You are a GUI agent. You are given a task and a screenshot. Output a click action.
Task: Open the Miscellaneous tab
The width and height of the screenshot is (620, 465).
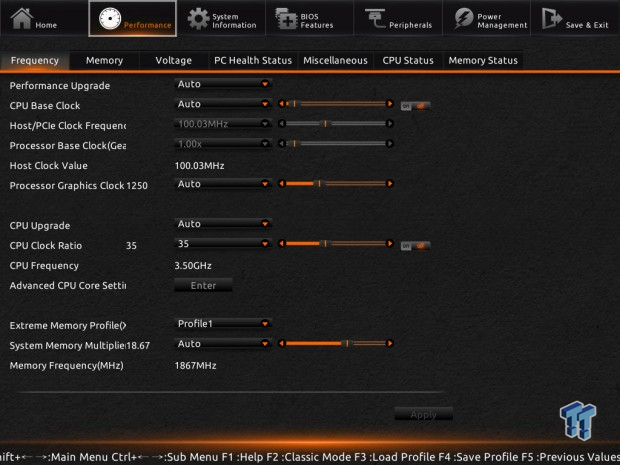335,60
